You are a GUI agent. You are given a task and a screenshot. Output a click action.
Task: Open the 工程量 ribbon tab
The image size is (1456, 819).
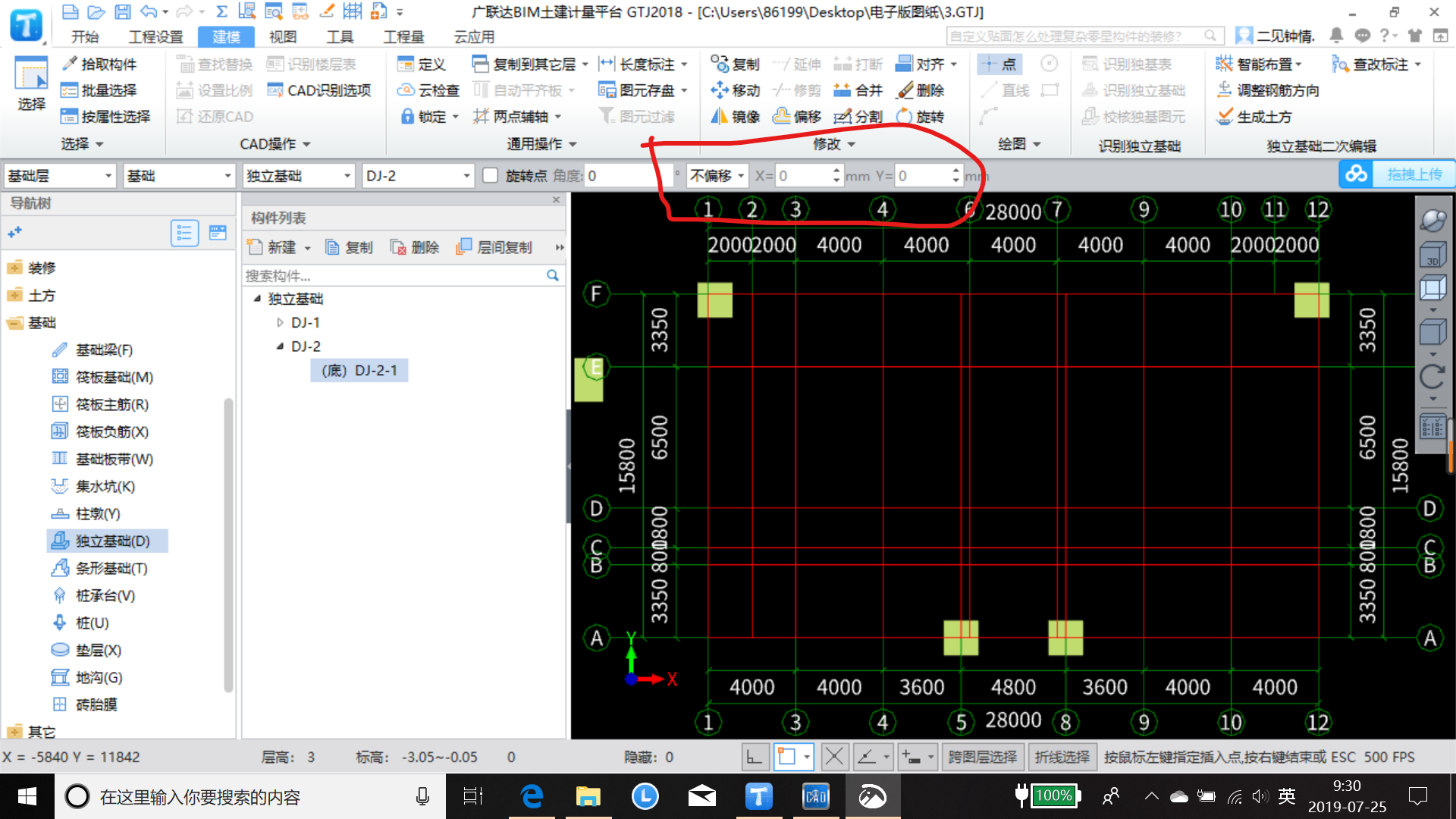(x=404, y=36)
